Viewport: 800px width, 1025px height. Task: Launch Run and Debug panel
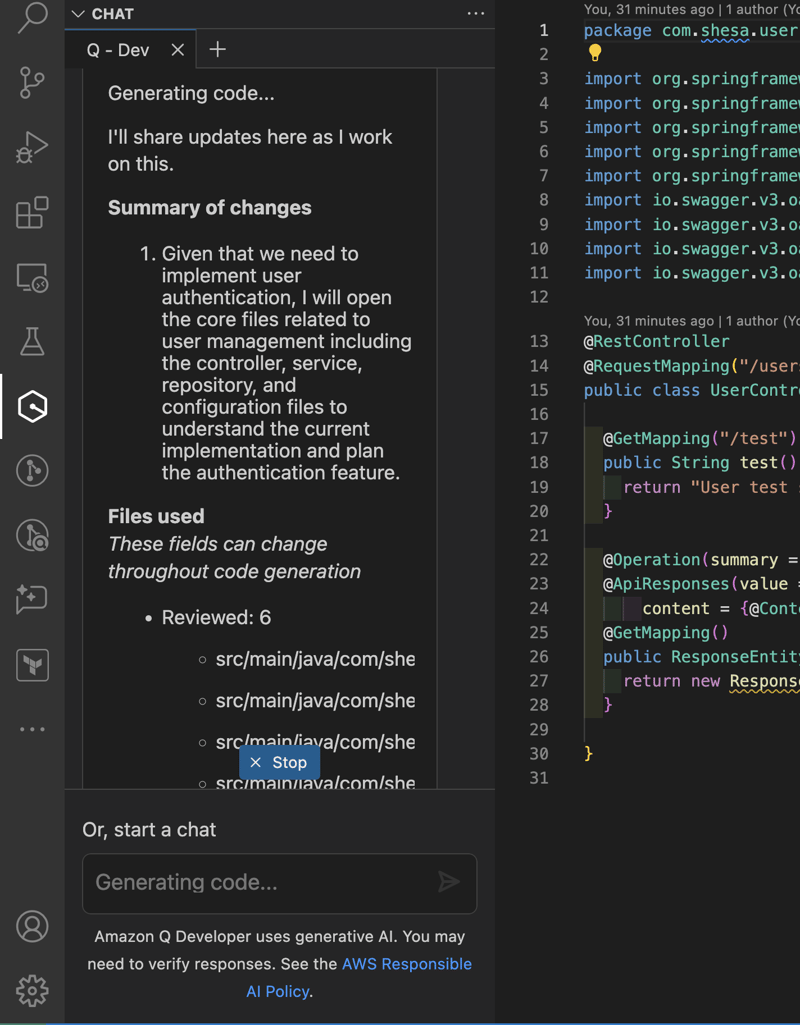(32, 147)
